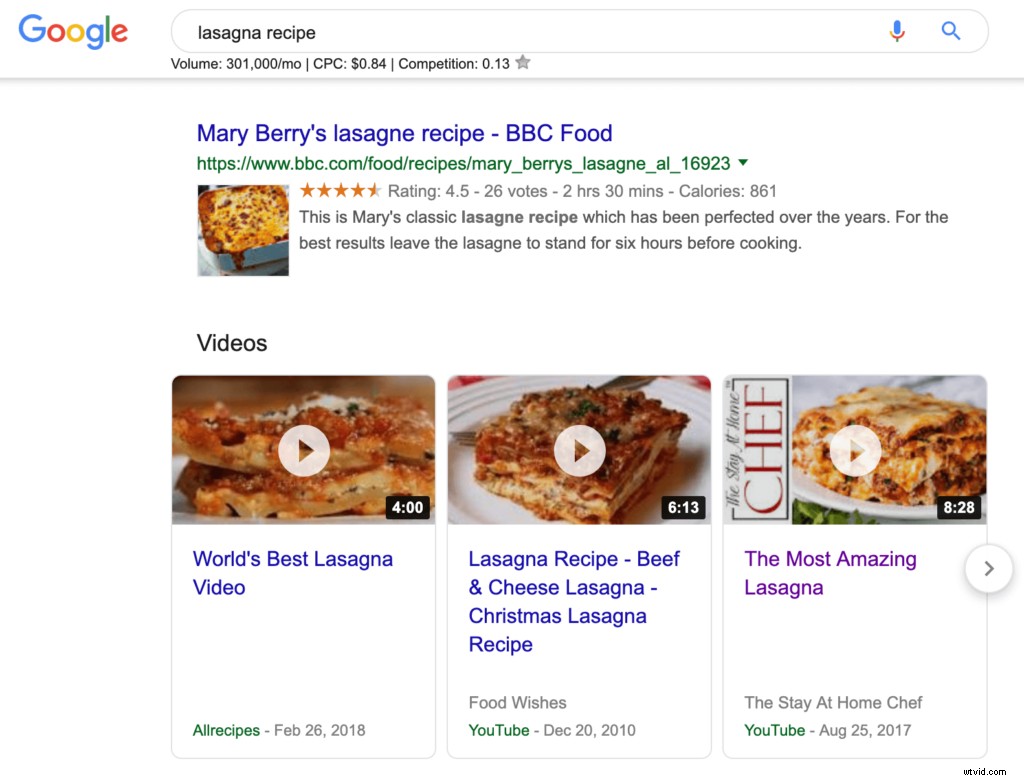1024x781 pixels.
Task: Click the 4.5 star rating on the BBC result
Action: coord(340,190)
